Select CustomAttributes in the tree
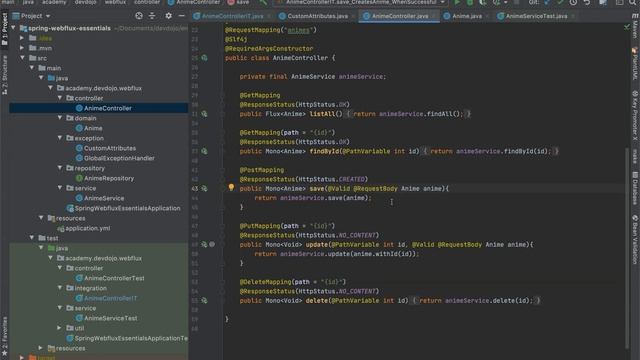The height and width of the screenshot is (360, 640). pyautogui.click(x=110, y=148)
